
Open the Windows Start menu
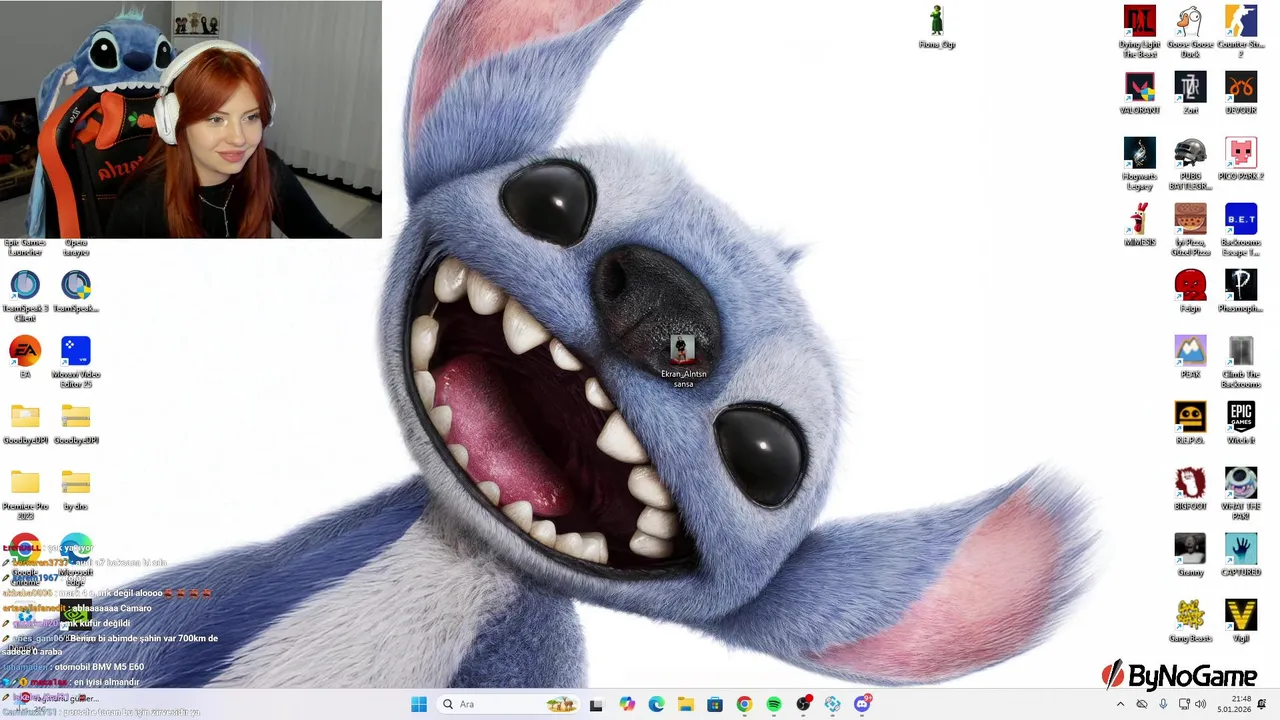click(419, 704)
